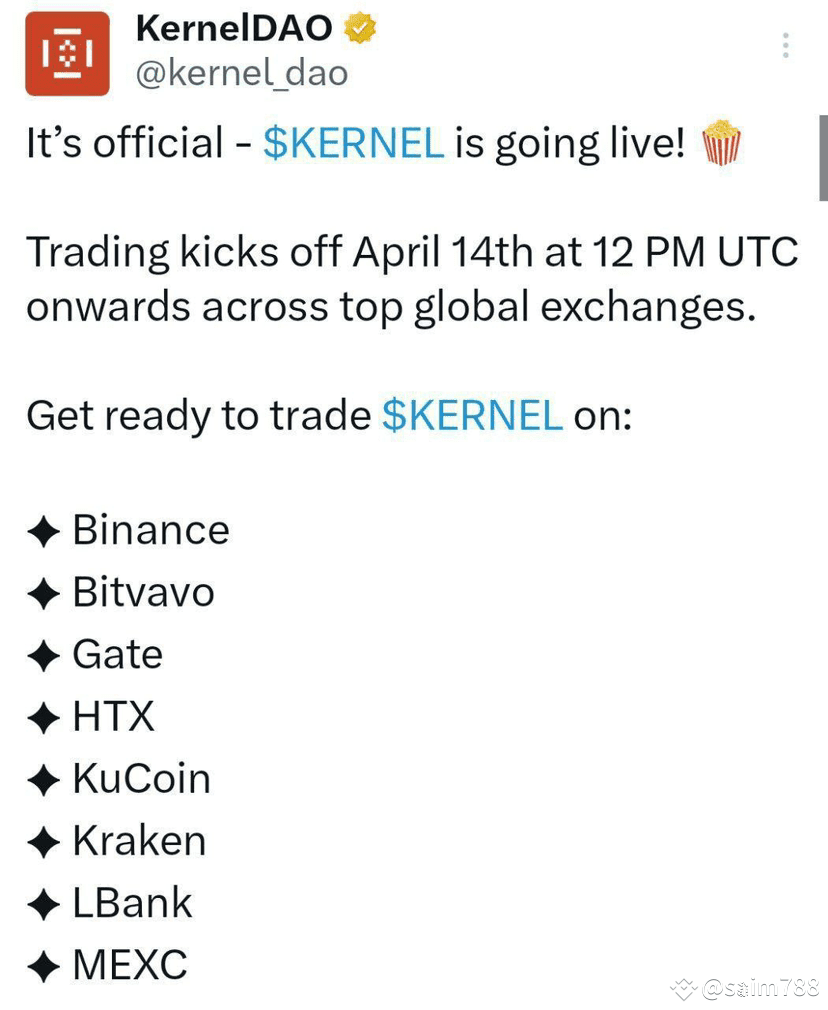Open the second $KERNEL cashtag link
Image resolution: width=828 pixels, height=1010 pixels.
[472, 415]
